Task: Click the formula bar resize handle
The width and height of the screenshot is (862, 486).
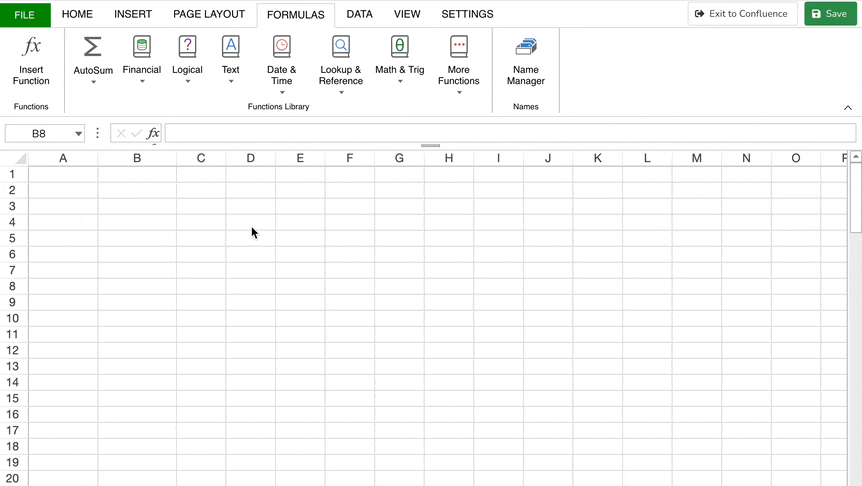Action: 430,146
